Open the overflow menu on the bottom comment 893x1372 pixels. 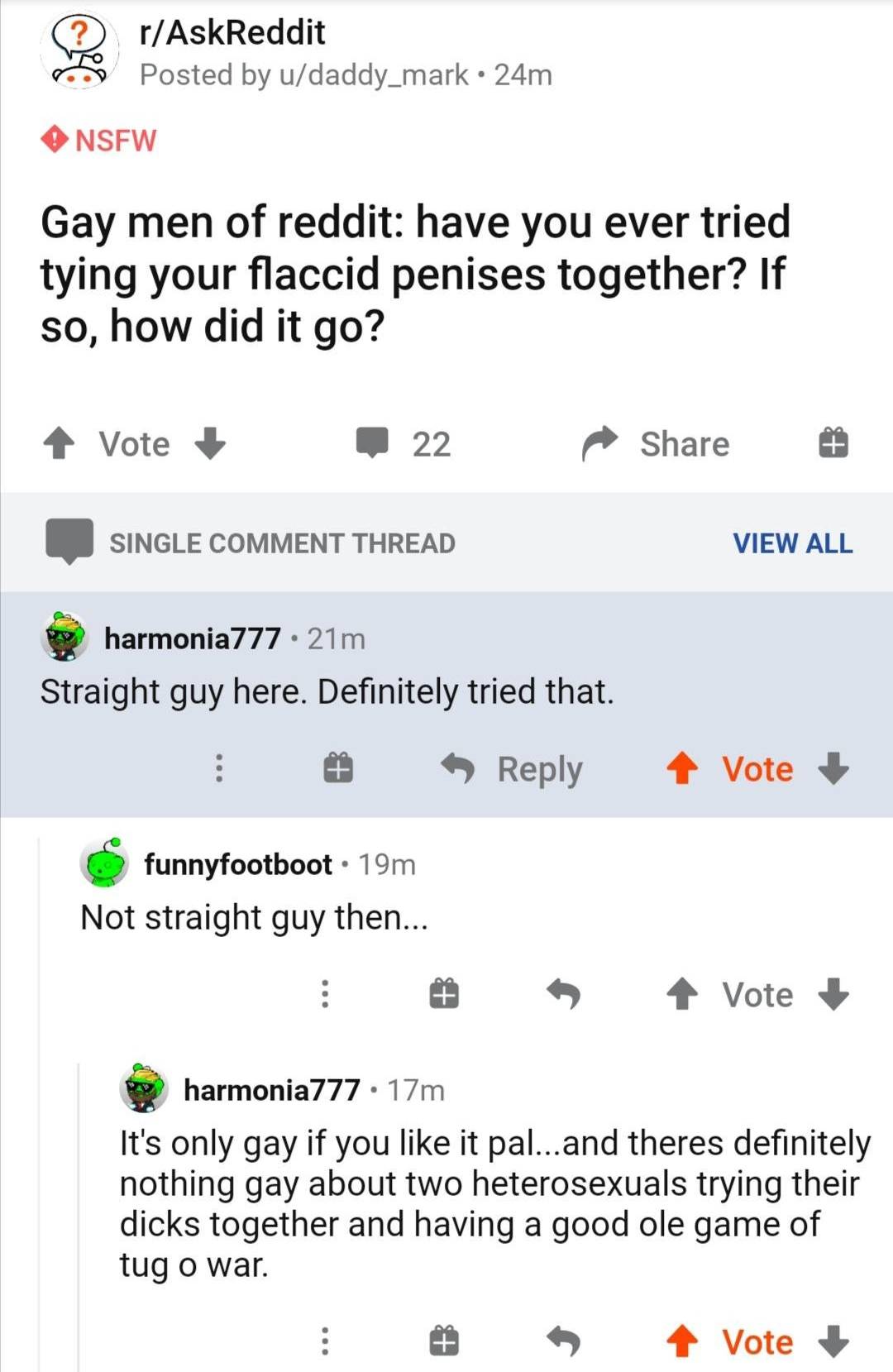pos(324,1341)
